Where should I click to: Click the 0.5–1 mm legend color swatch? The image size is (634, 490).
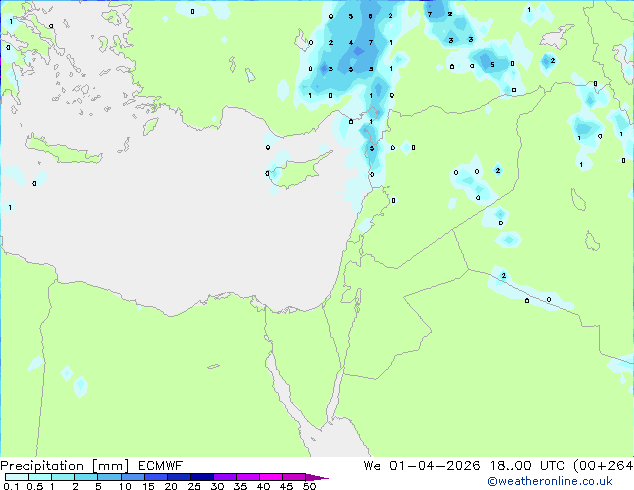point(40,477)
